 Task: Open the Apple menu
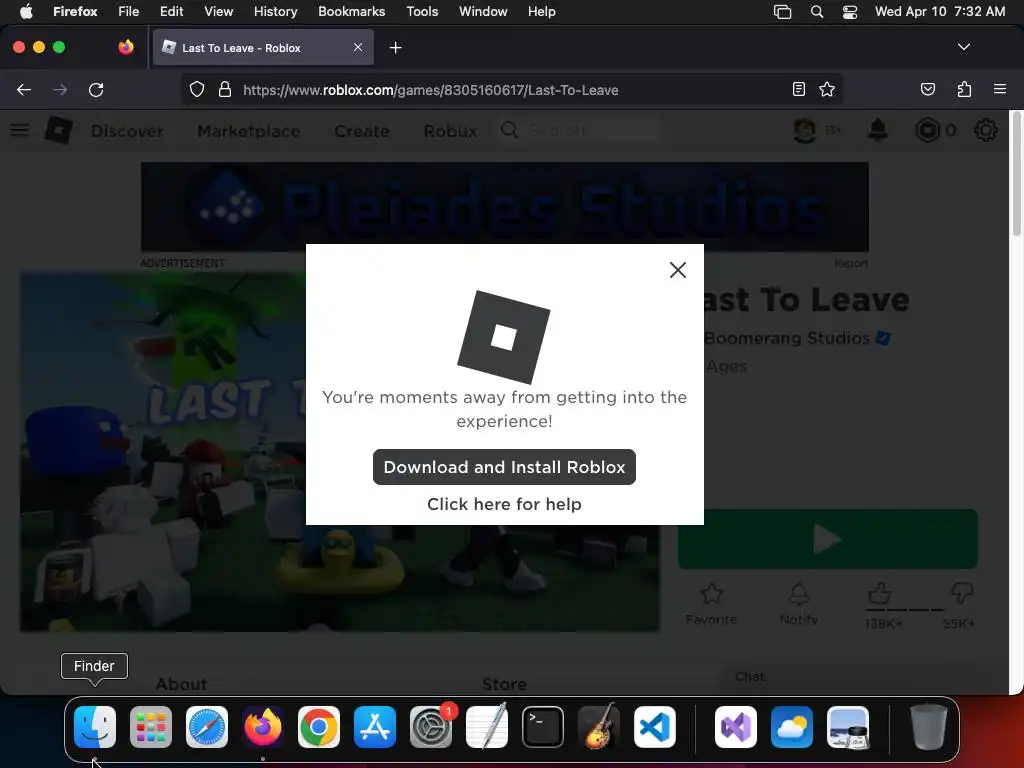point(26,12)
